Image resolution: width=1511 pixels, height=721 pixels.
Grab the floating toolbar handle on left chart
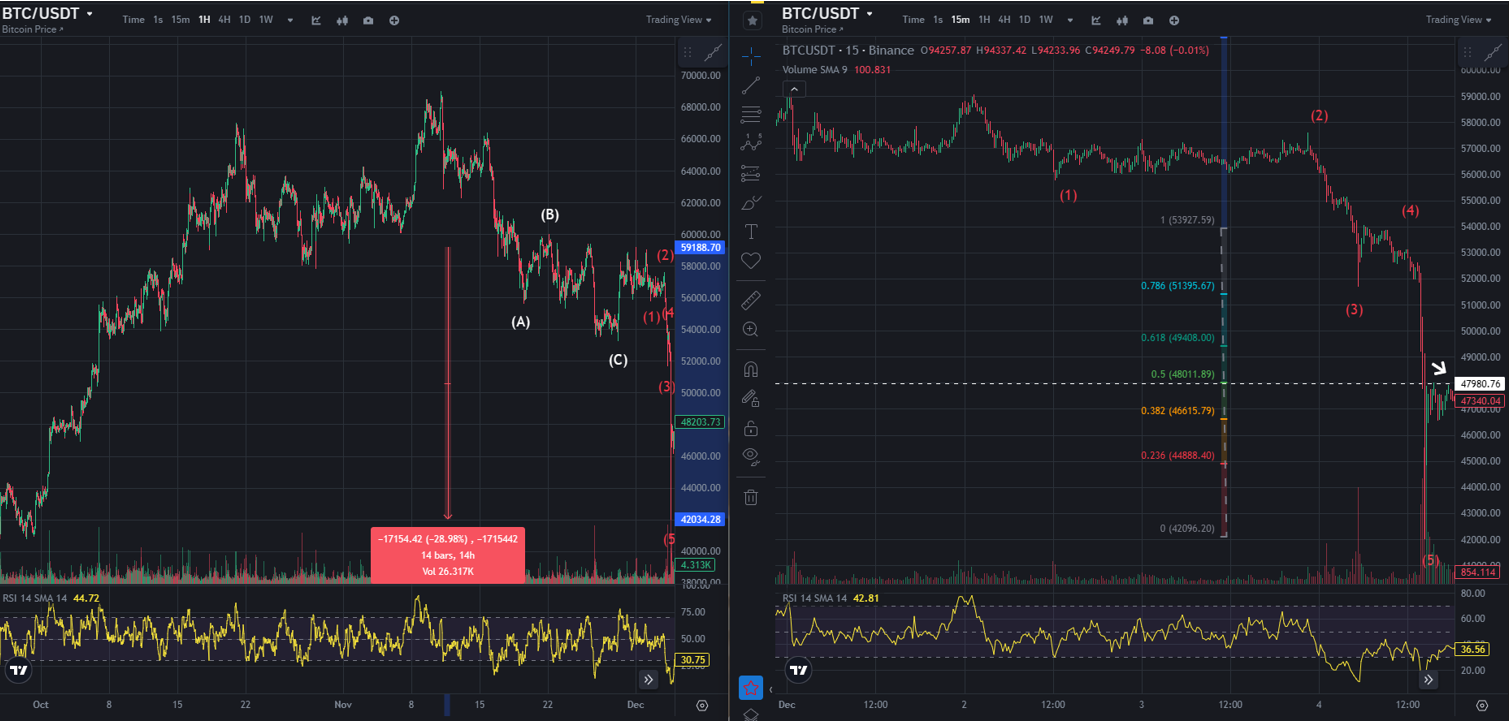[x=687, y=52]
